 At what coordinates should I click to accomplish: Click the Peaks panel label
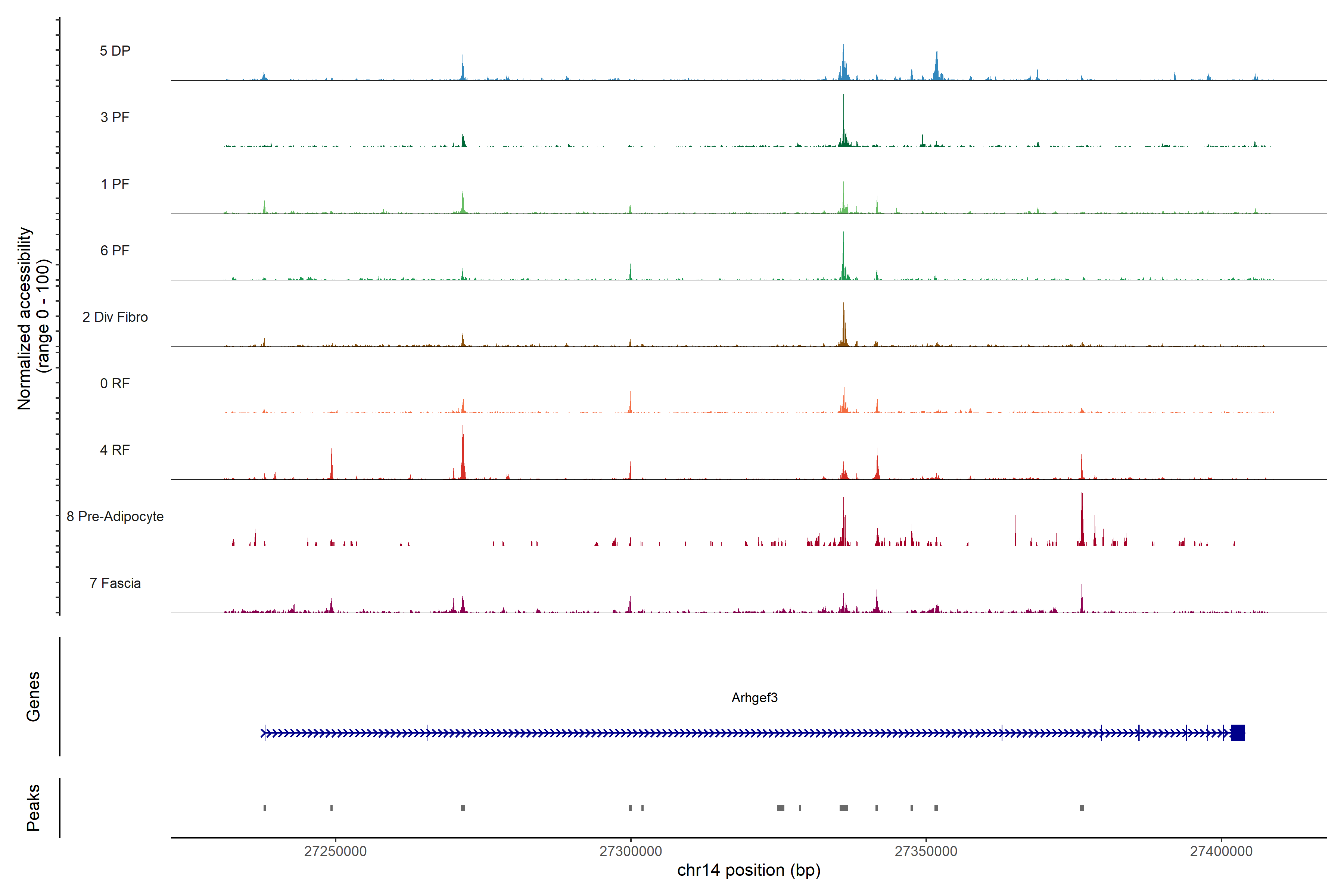click(33, 808)
